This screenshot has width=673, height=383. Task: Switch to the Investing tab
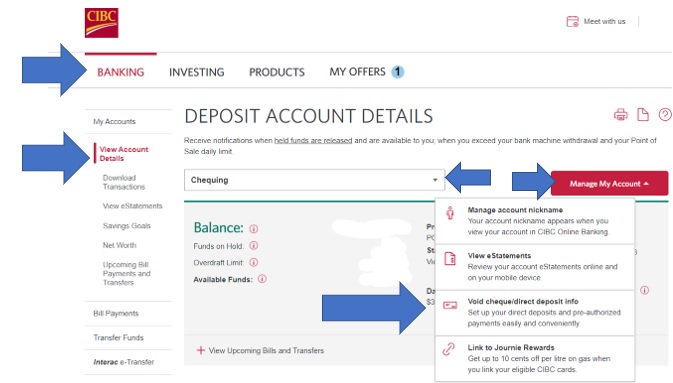pyautogui.click(x=197, y=72)
